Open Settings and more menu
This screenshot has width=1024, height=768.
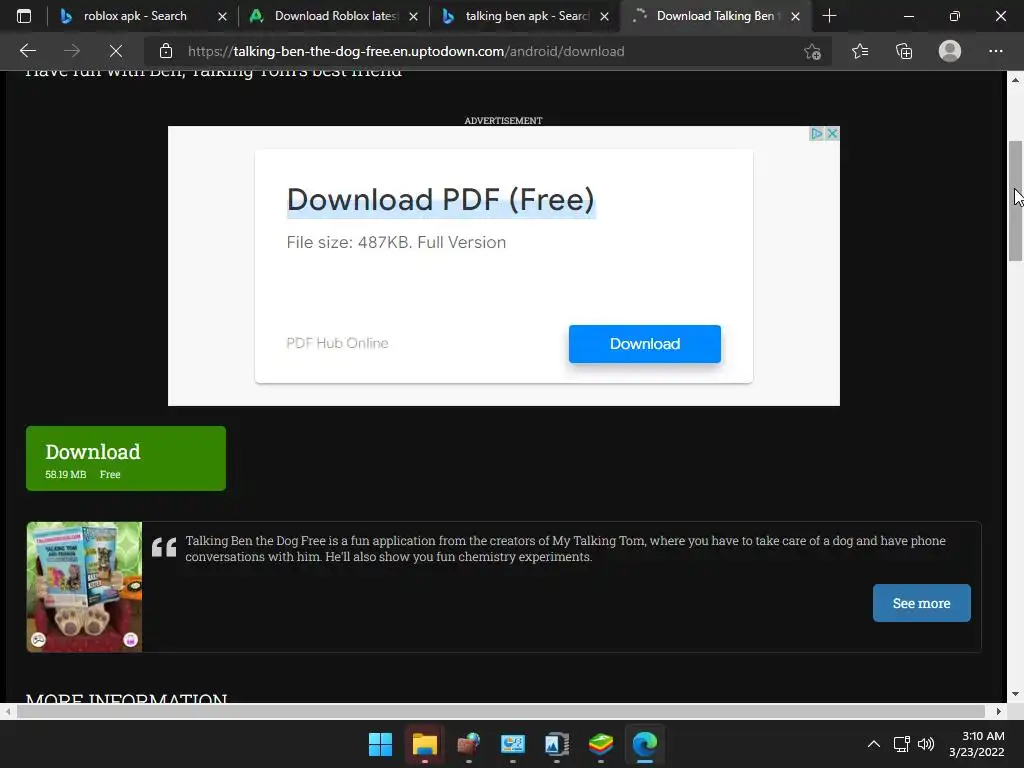(995, 51)
